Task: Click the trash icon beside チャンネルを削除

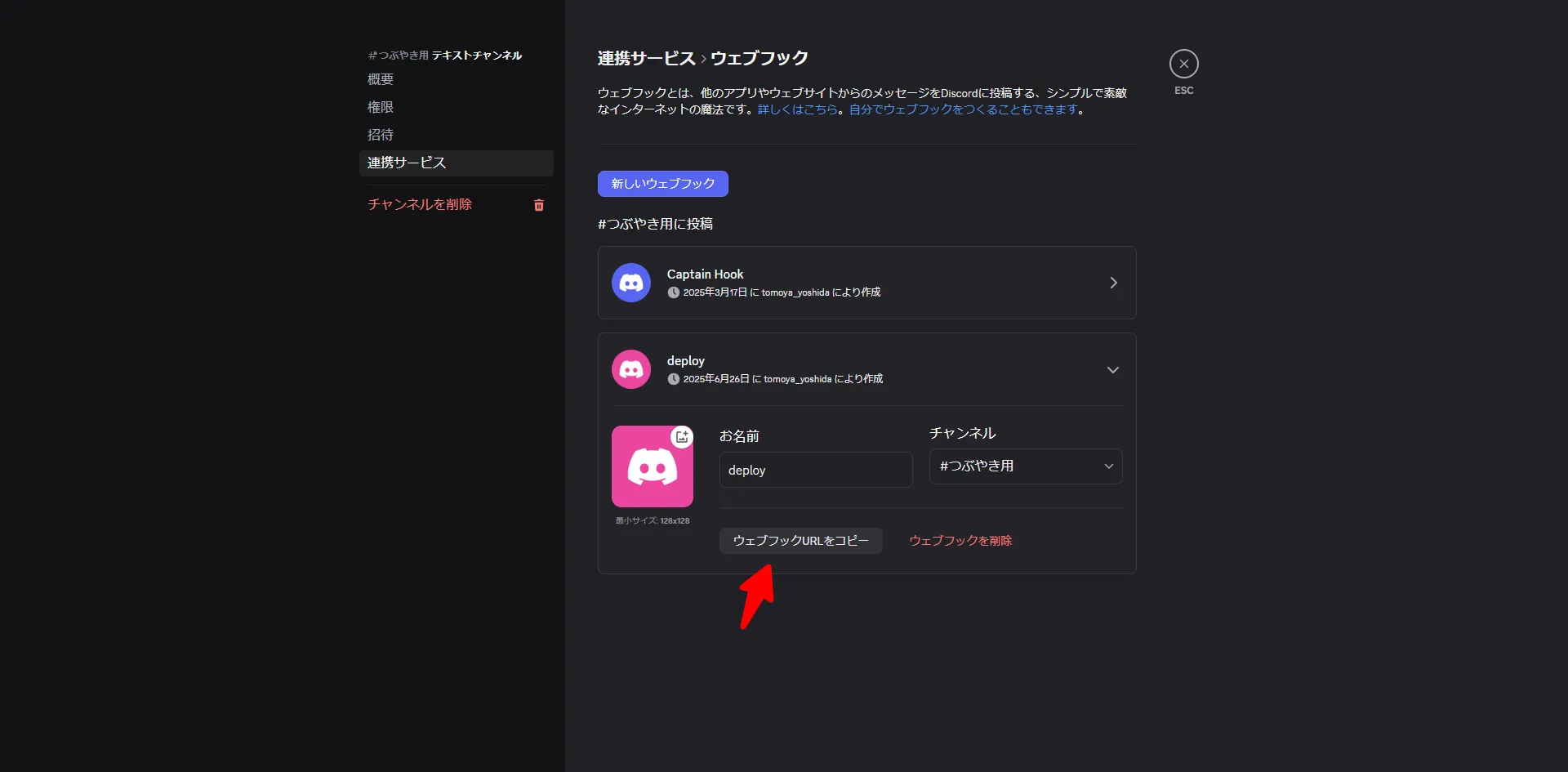Action: tap(539, 205)
